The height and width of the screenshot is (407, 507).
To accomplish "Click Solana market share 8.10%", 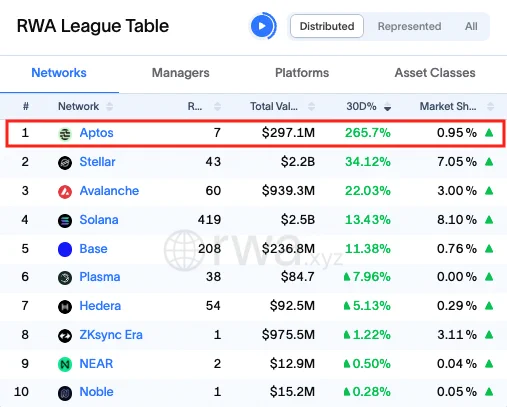I will (457, 220).
